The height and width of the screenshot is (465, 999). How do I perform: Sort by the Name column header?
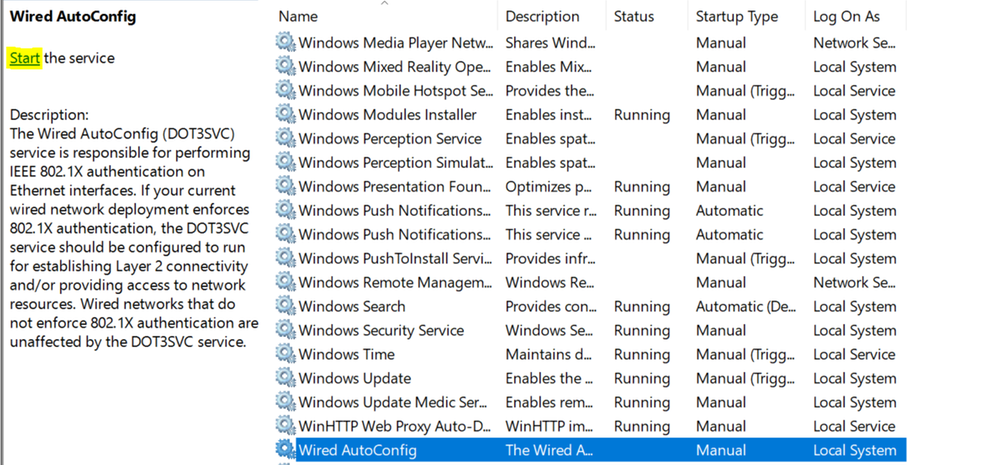point(298,16)
